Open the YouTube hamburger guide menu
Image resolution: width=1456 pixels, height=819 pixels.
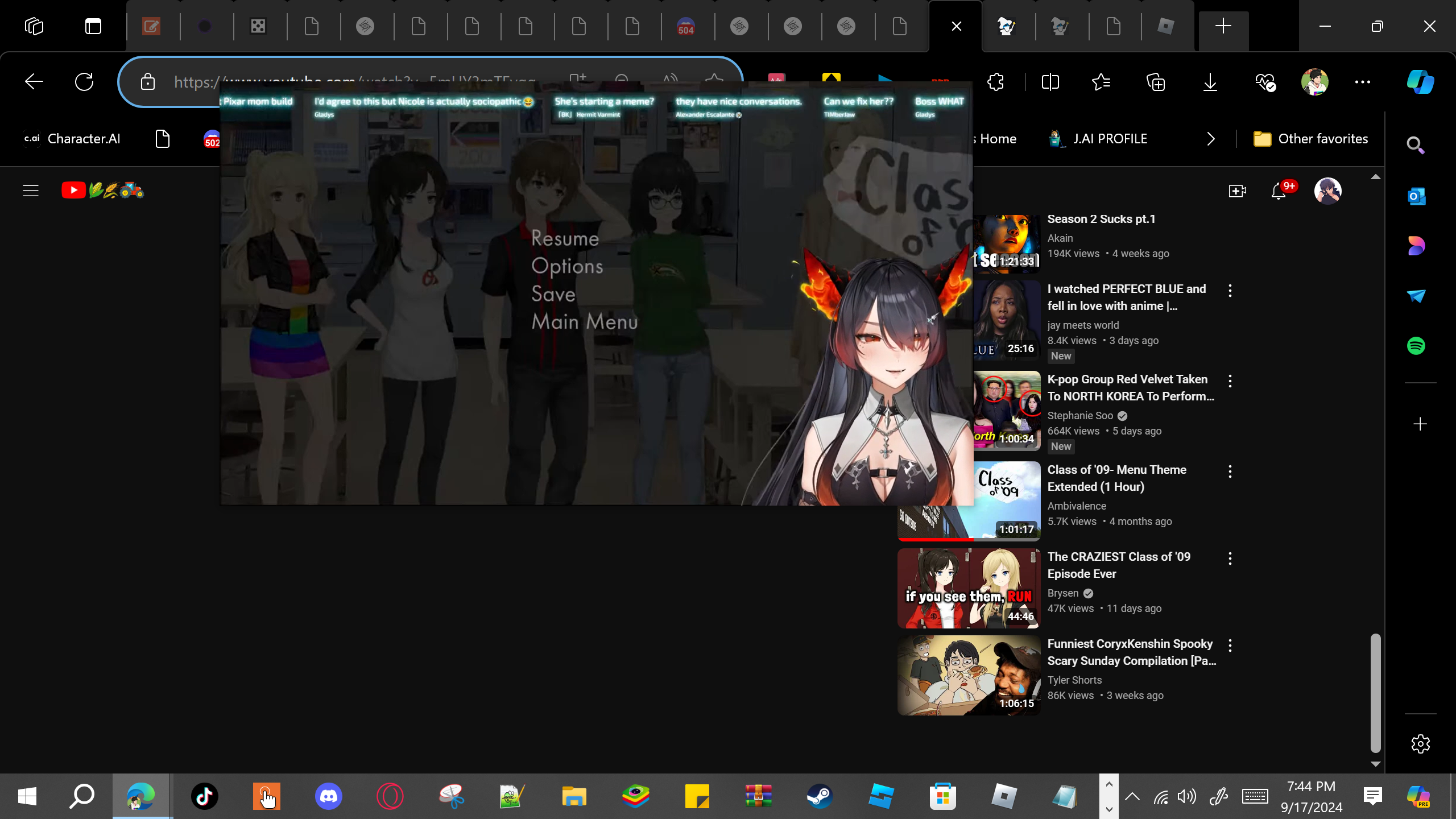point(31,191)
